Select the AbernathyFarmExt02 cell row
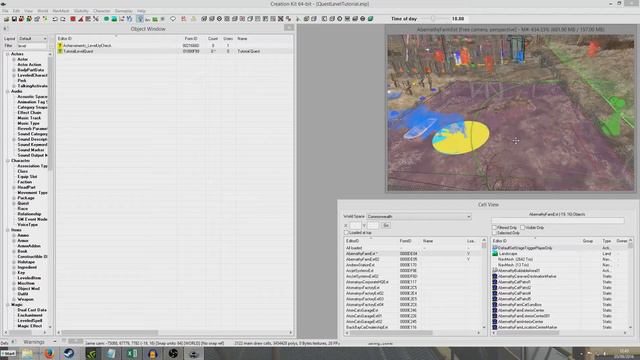 pyautogui.click(x=412, y=259)
